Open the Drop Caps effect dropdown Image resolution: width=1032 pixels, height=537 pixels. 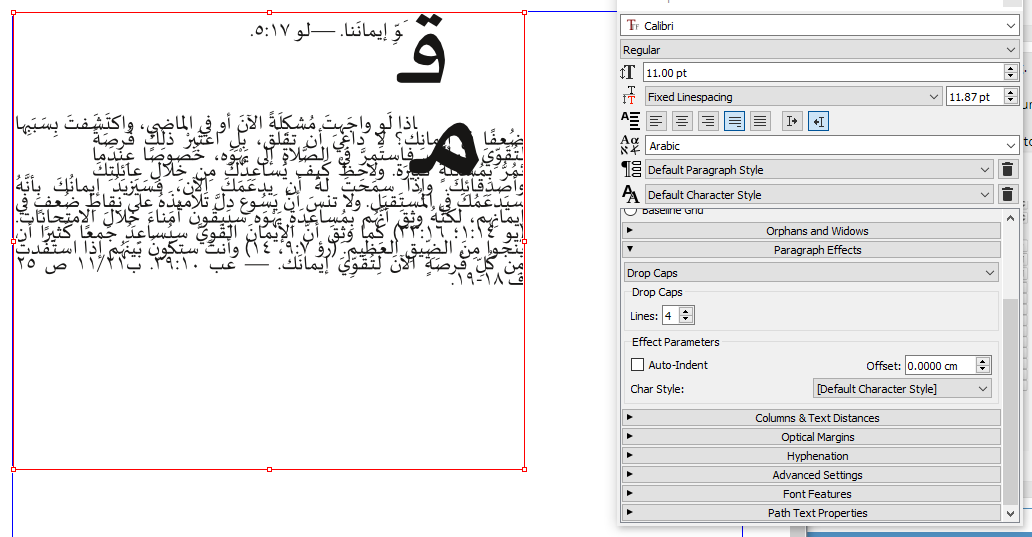(811, 273)
